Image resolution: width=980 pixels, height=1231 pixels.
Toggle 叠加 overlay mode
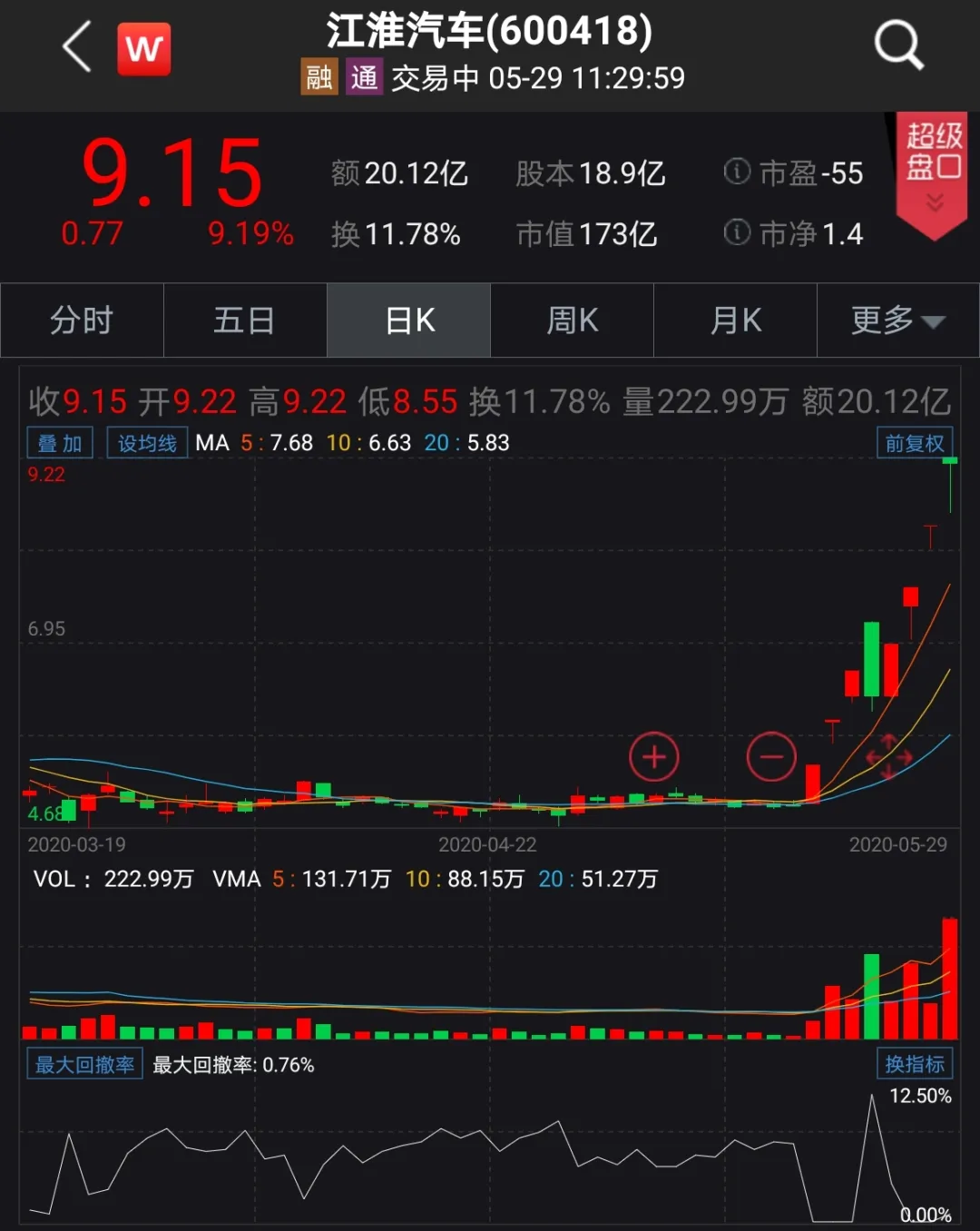click(x=59, y=442)
